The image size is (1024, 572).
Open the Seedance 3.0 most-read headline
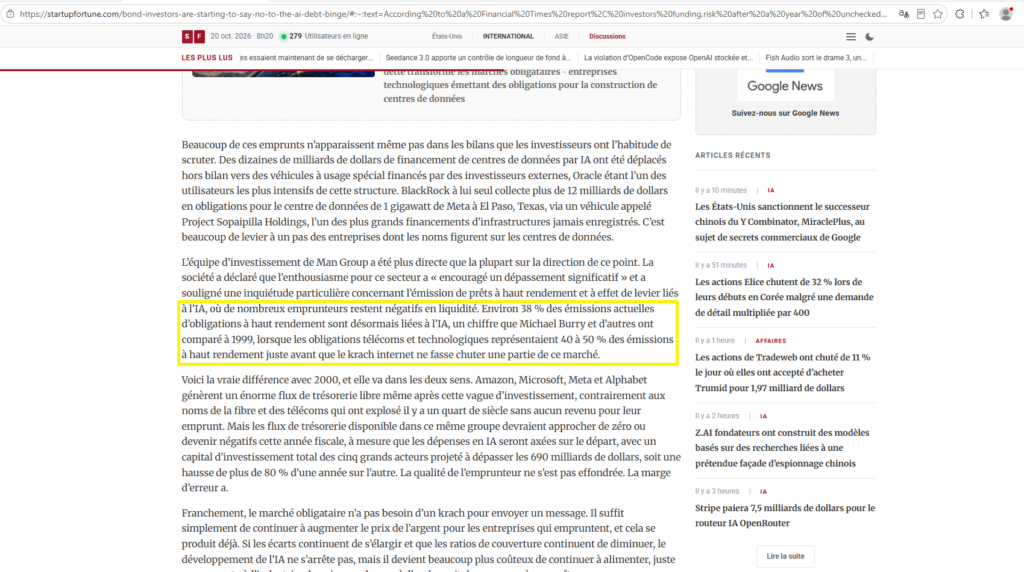(x=478, y=57)
